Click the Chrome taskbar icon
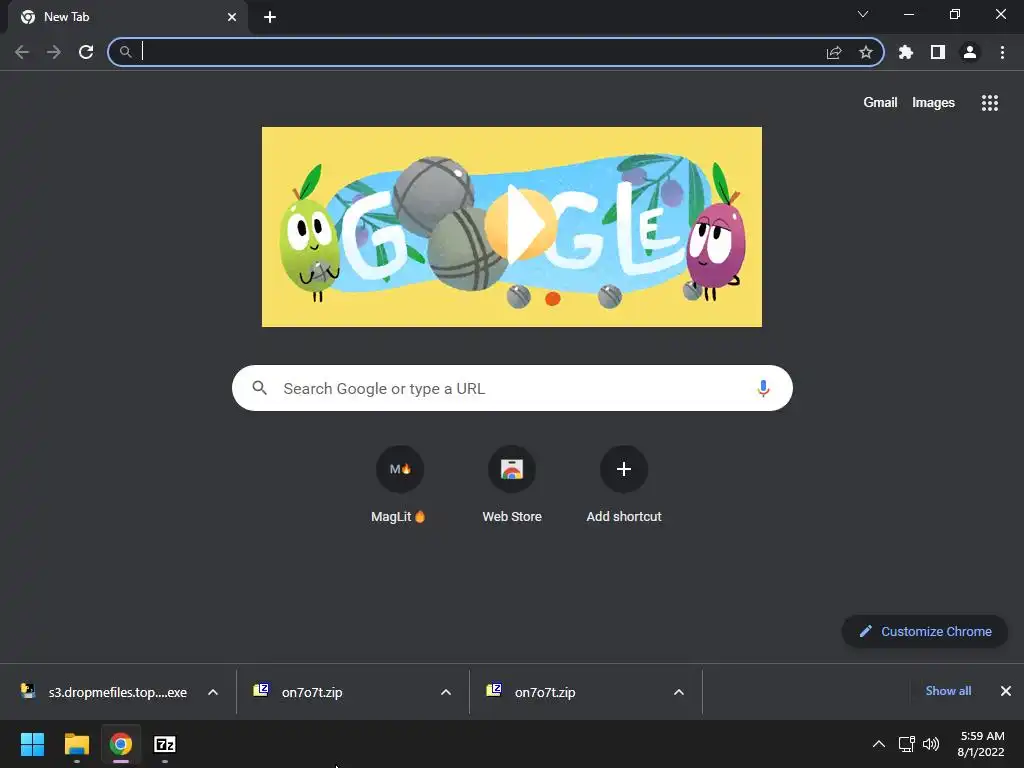Screen dimensions: 1024x768 click(121, 744)
